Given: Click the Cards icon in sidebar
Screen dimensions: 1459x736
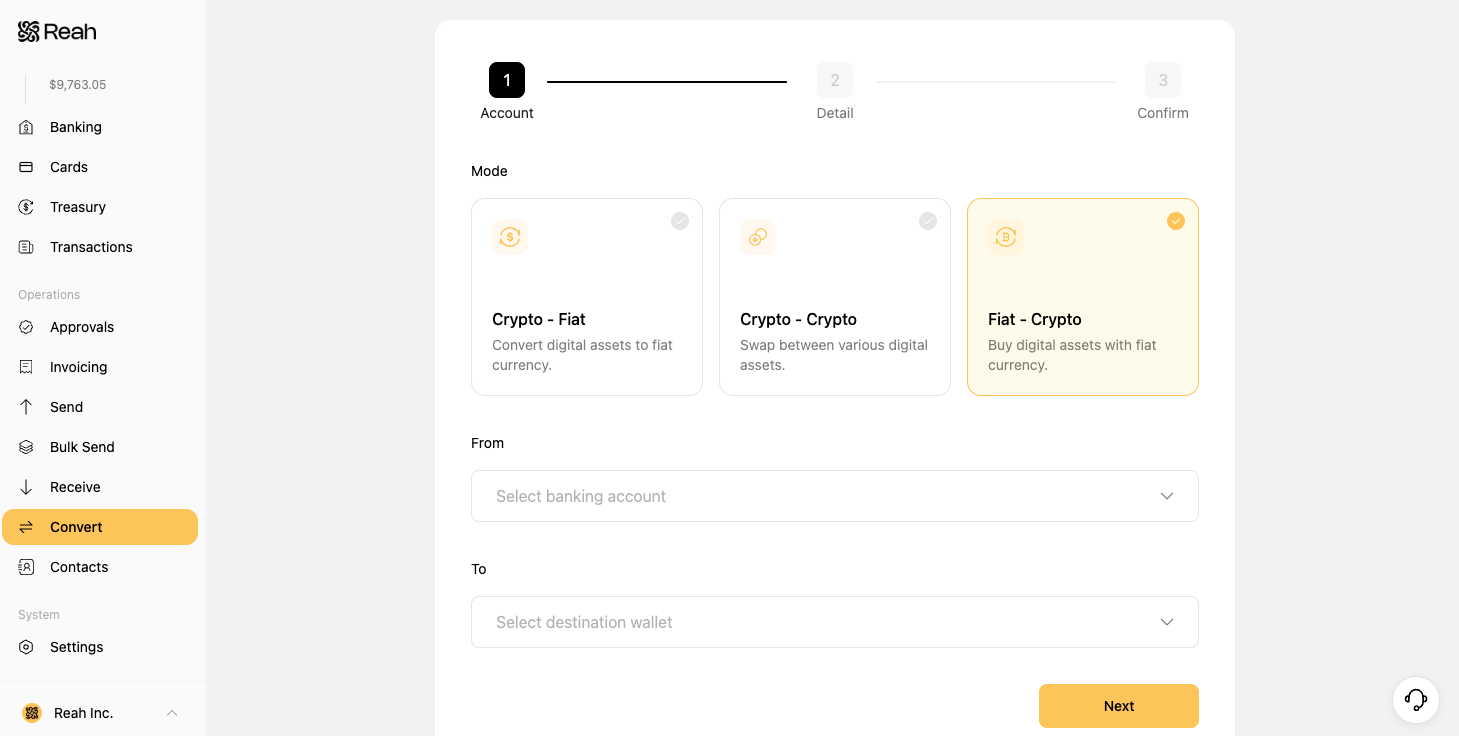Looking at the screenshot, I should [27, 167].
